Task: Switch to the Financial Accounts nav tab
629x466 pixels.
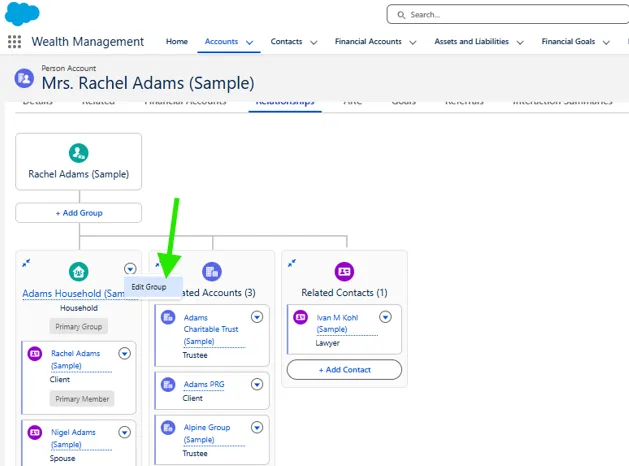Action: (369, 42)
